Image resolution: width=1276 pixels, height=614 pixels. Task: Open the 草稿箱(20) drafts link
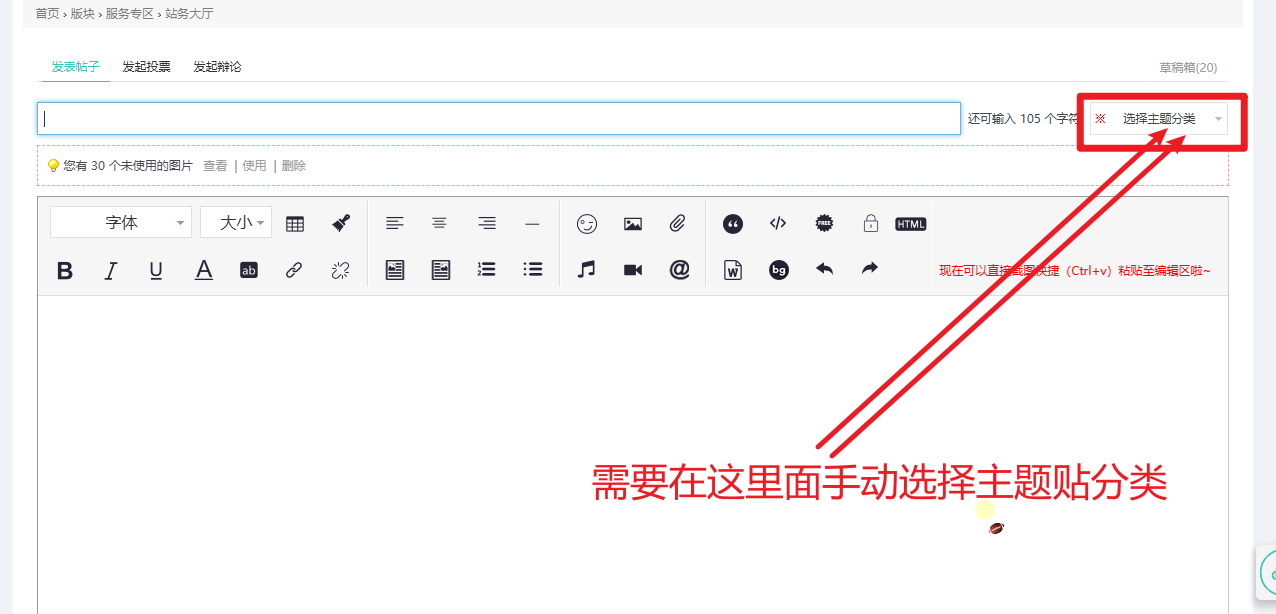pos(1188,68)
